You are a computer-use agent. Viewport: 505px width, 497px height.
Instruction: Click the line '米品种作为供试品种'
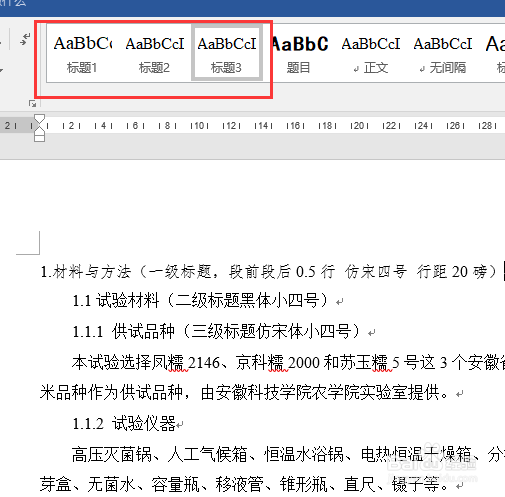pos(244,393)
